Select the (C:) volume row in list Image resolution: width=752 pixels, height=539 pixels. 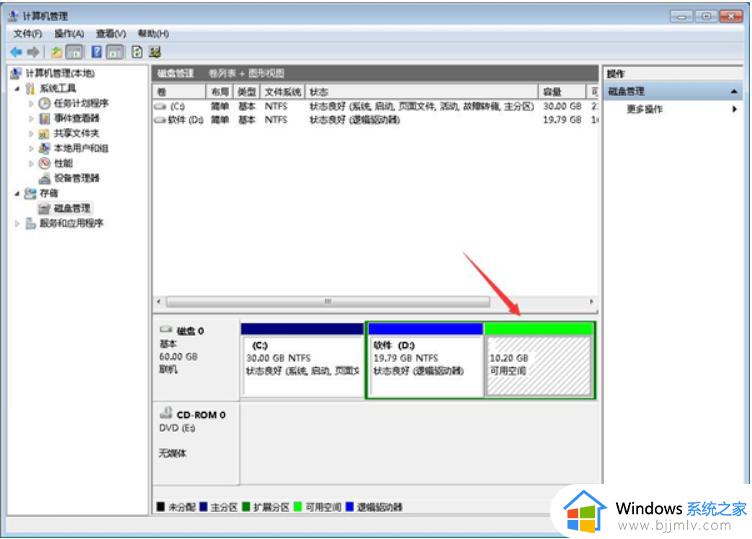[376, 106]
